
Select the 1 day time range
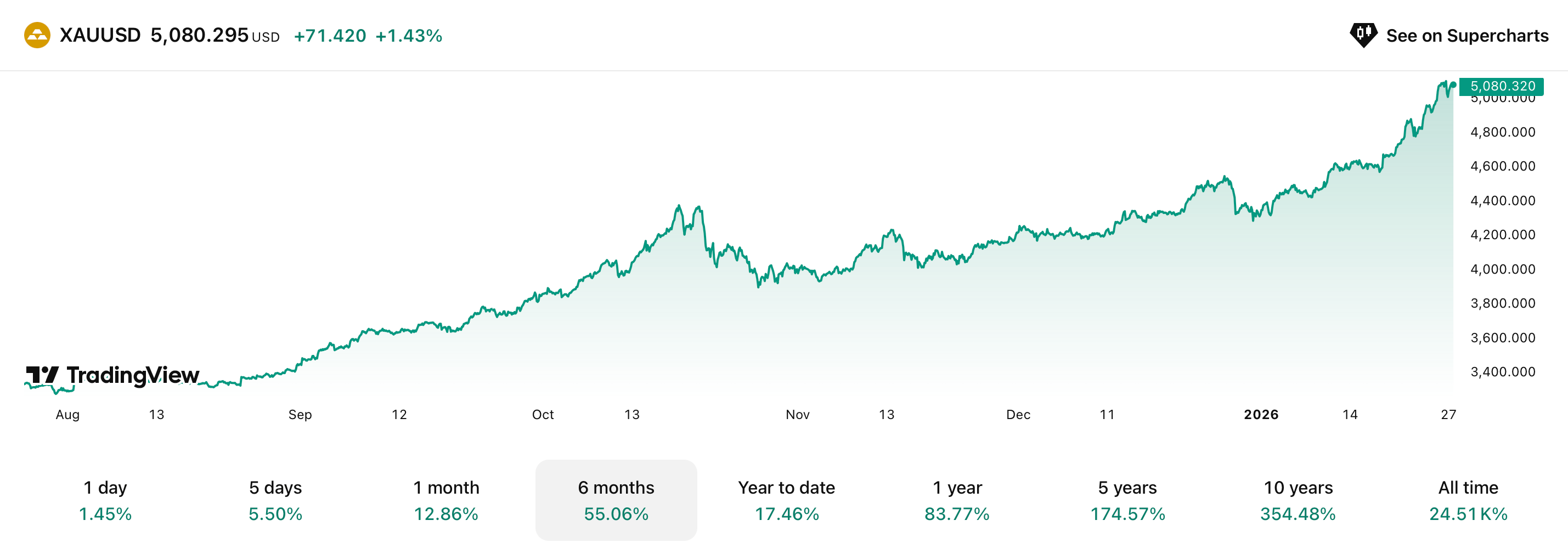pos(105,500)
